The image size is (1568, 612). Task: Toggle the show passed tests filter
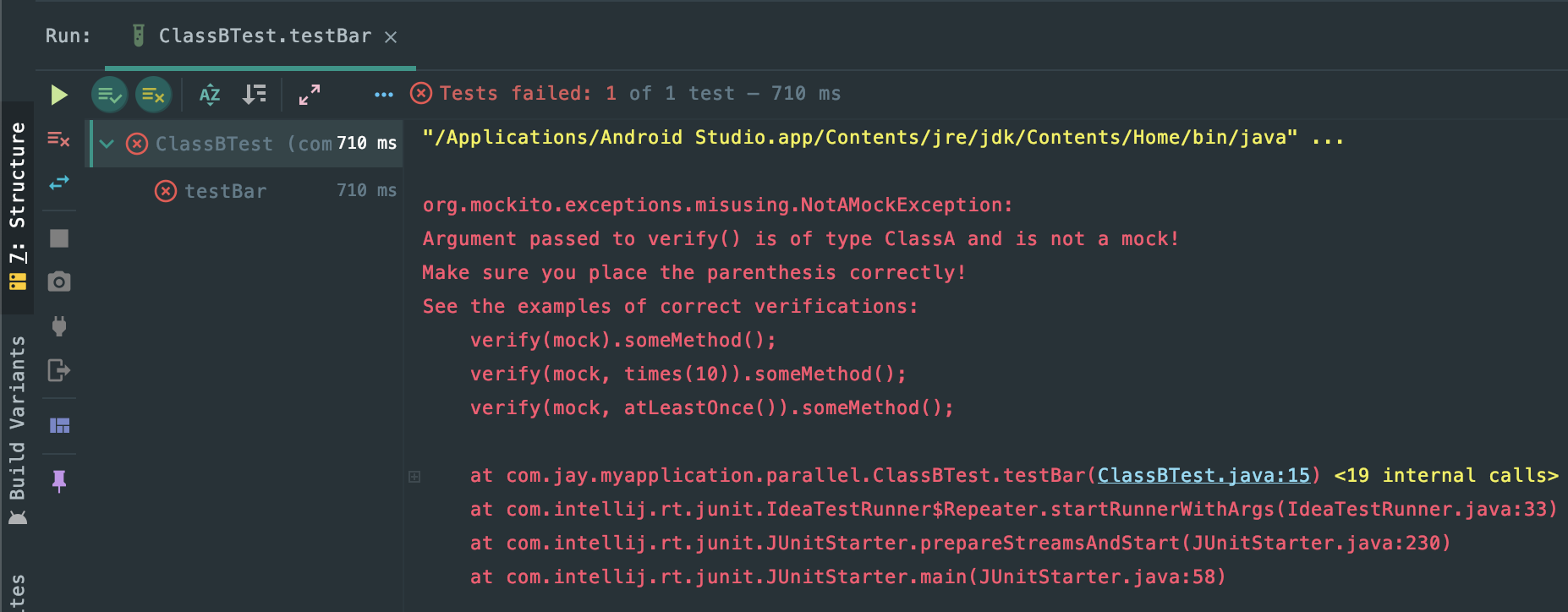click(x=109, y=95)
